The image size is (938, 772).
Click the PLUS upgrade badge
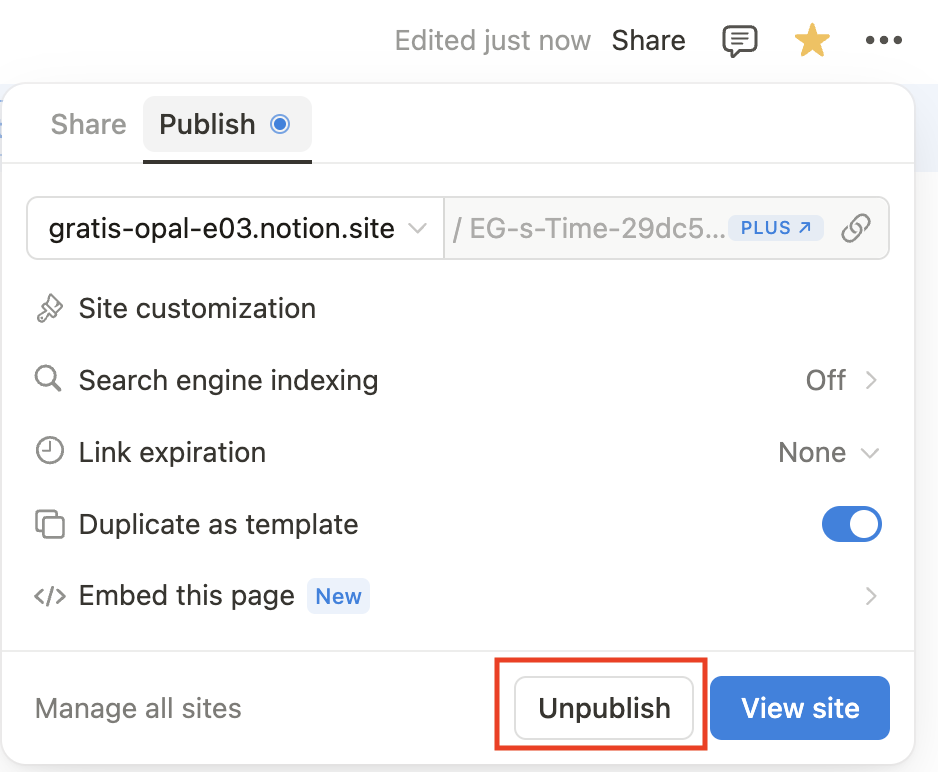[775, 228]
